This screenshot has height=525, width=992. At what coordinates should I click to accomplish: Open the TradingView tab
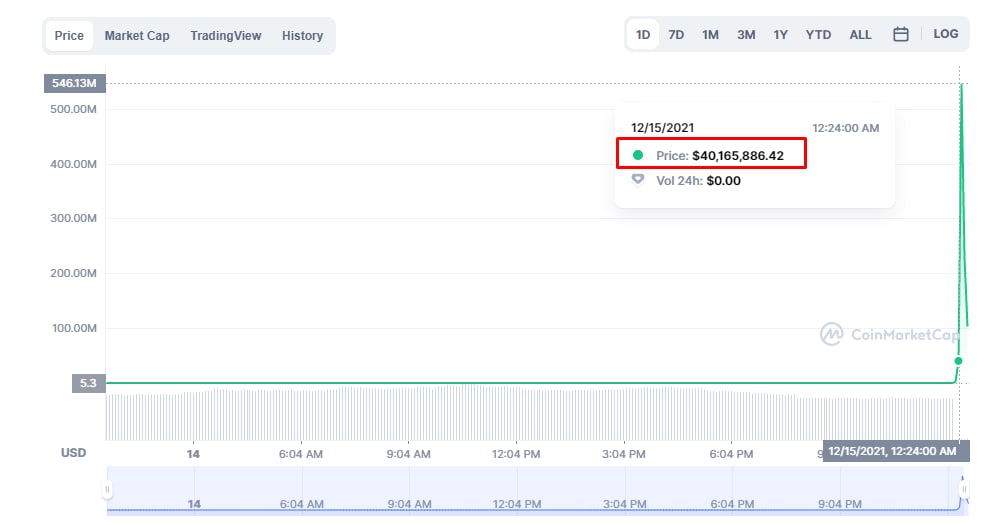tap(226, 35)
